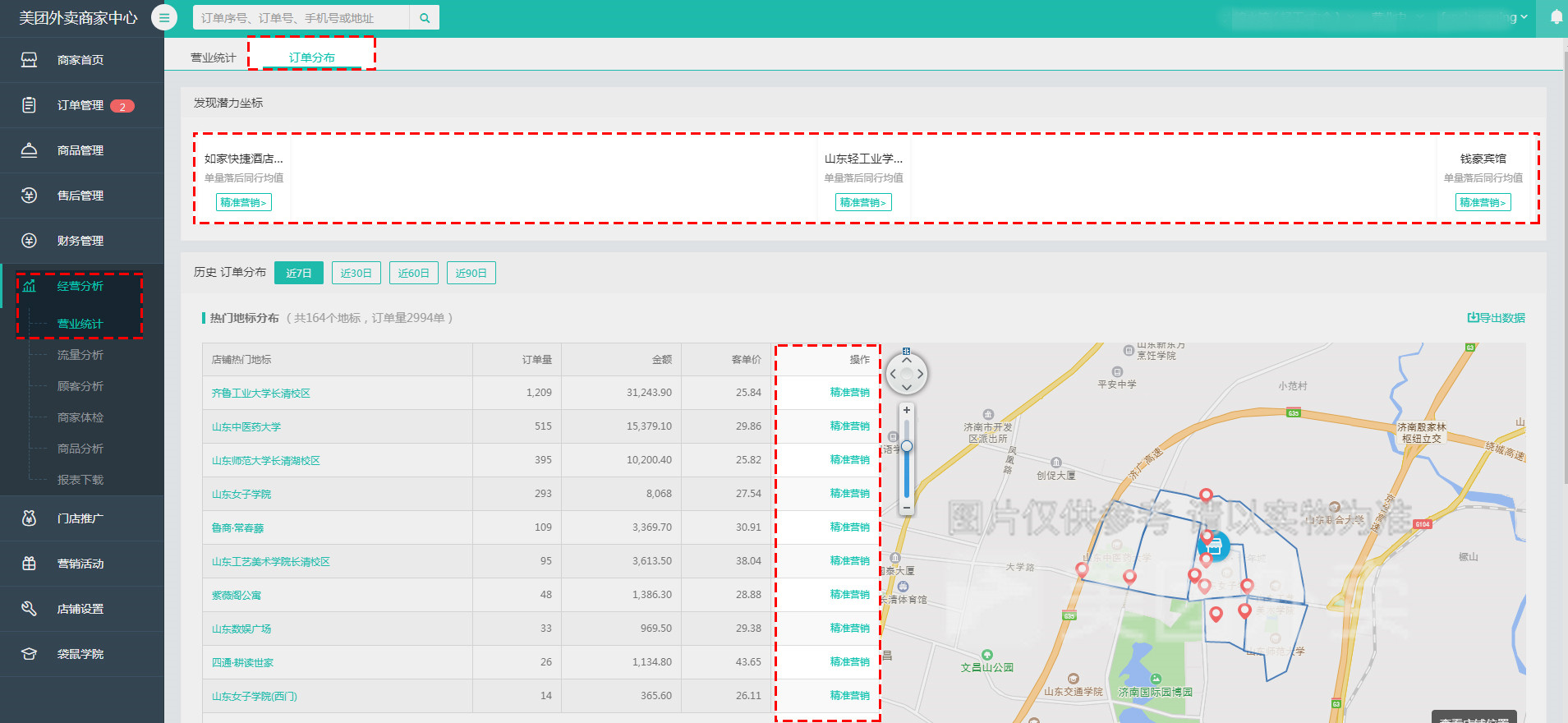Image resolution: width=1568 pixels, height=723 pixels.
Task: Select 近60日 date range
Action: [x=414, y=273]
